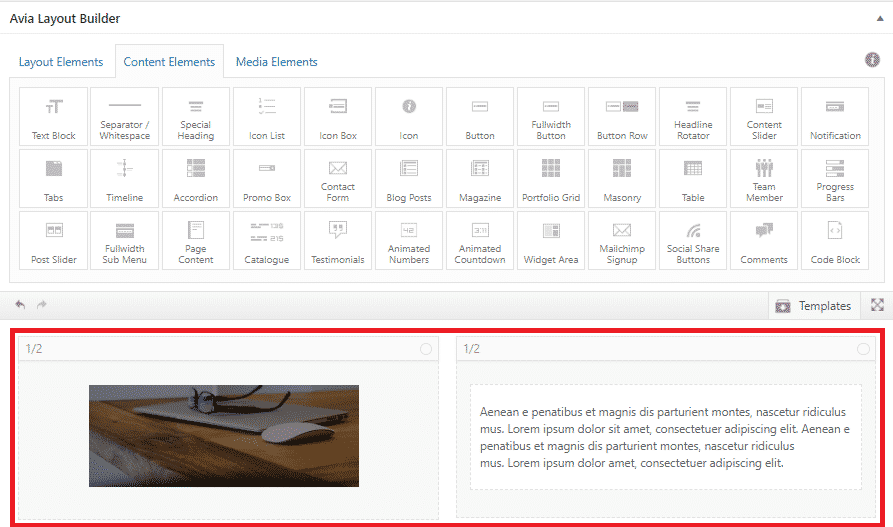Insert the single Icon element
Viewport: 893px width, 527px height.
[409, 117]
